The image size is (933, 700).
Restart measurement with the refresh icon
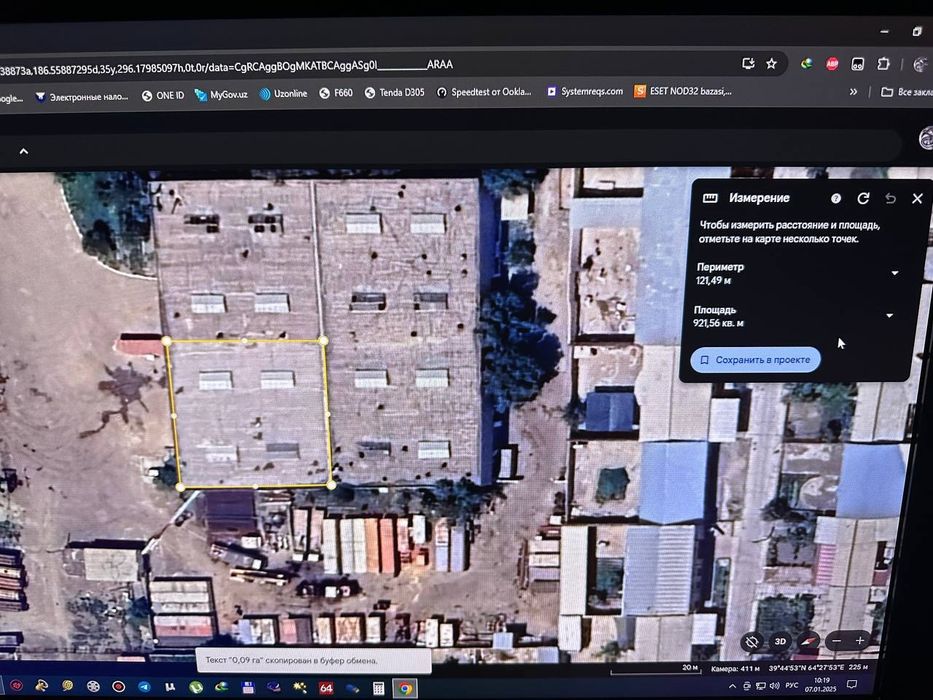[x=863, y=198]
